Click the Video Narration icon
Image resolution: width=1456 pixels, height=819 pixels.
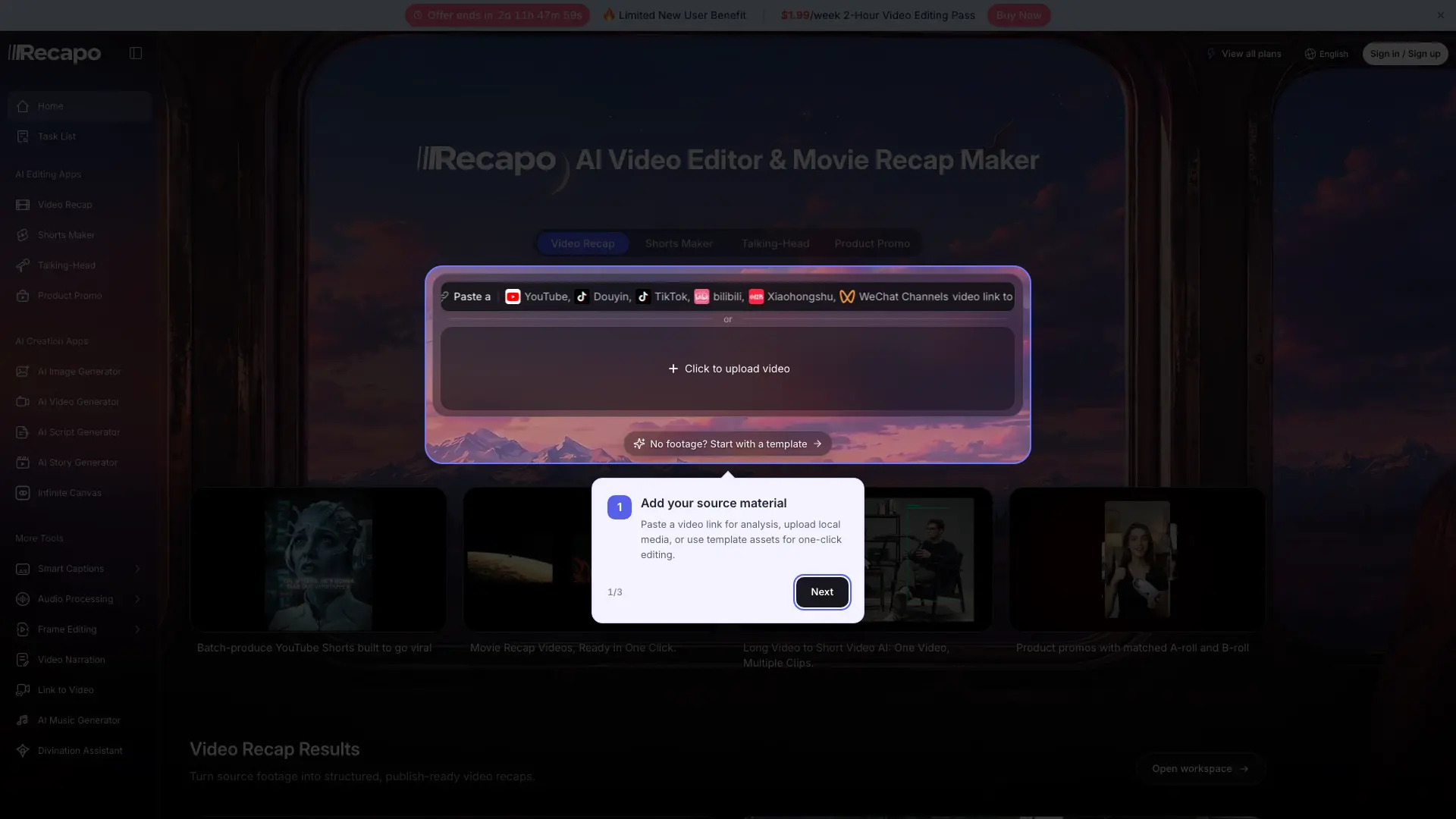click(23, 660)
